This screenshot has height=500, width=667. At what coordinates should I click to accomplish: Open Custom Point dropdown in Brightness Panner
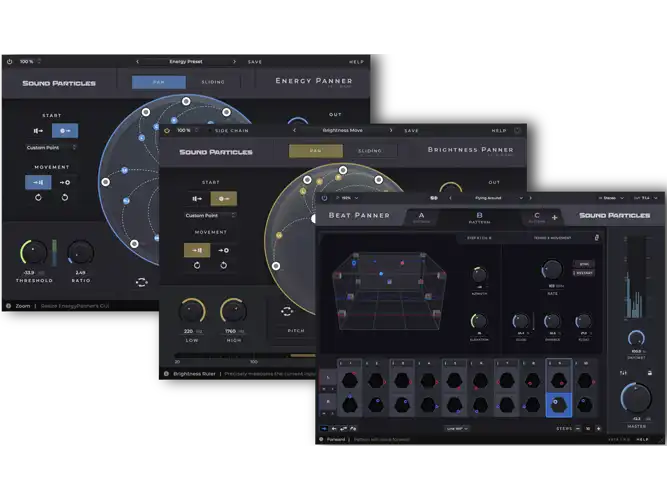pyautogui.click(x=210, y=215)
